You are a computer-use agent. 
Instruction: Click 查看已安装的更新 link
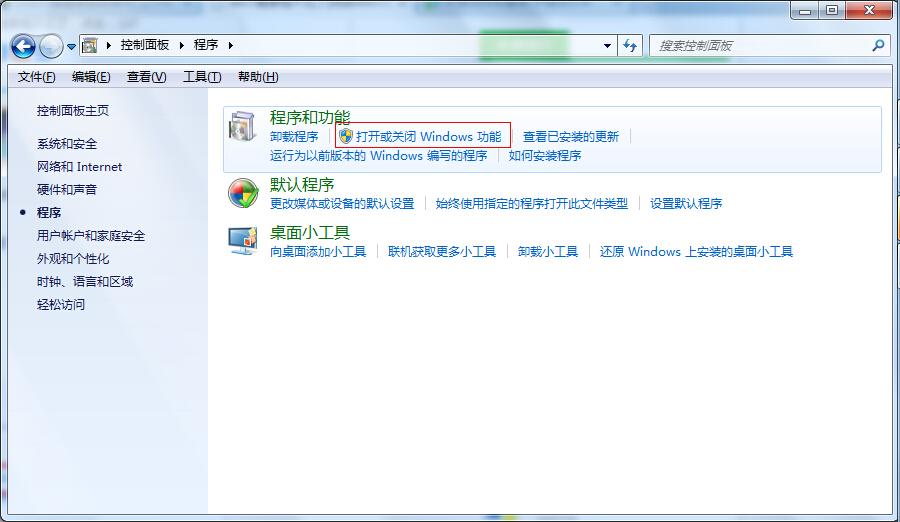click(571, 137)
